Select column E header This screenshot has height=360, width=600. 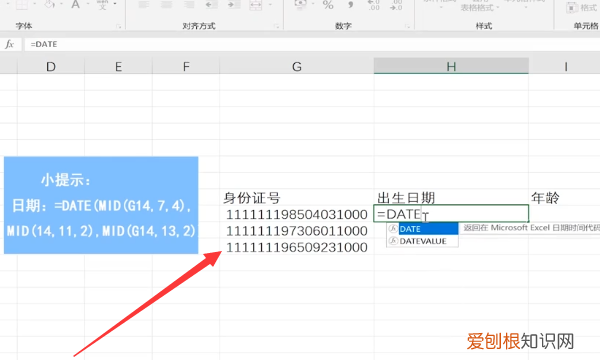pos(118,67)
